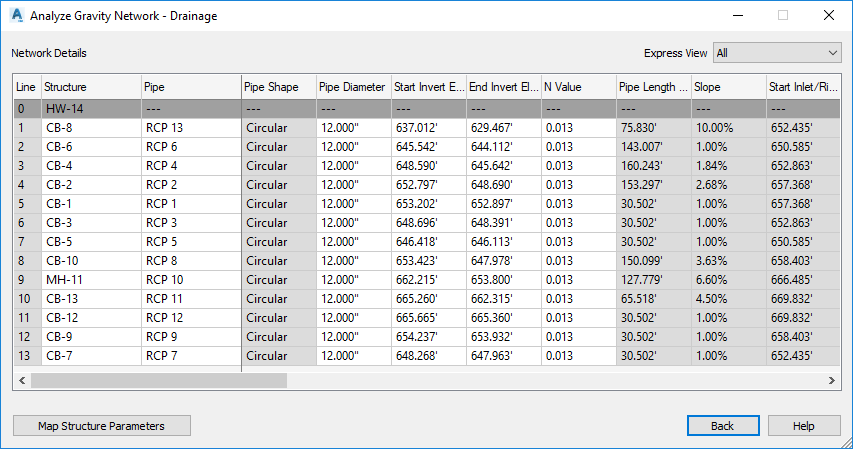Click pipe length 143.007'
Viewport: 853px width, 449px height.
tap(654, 147)
